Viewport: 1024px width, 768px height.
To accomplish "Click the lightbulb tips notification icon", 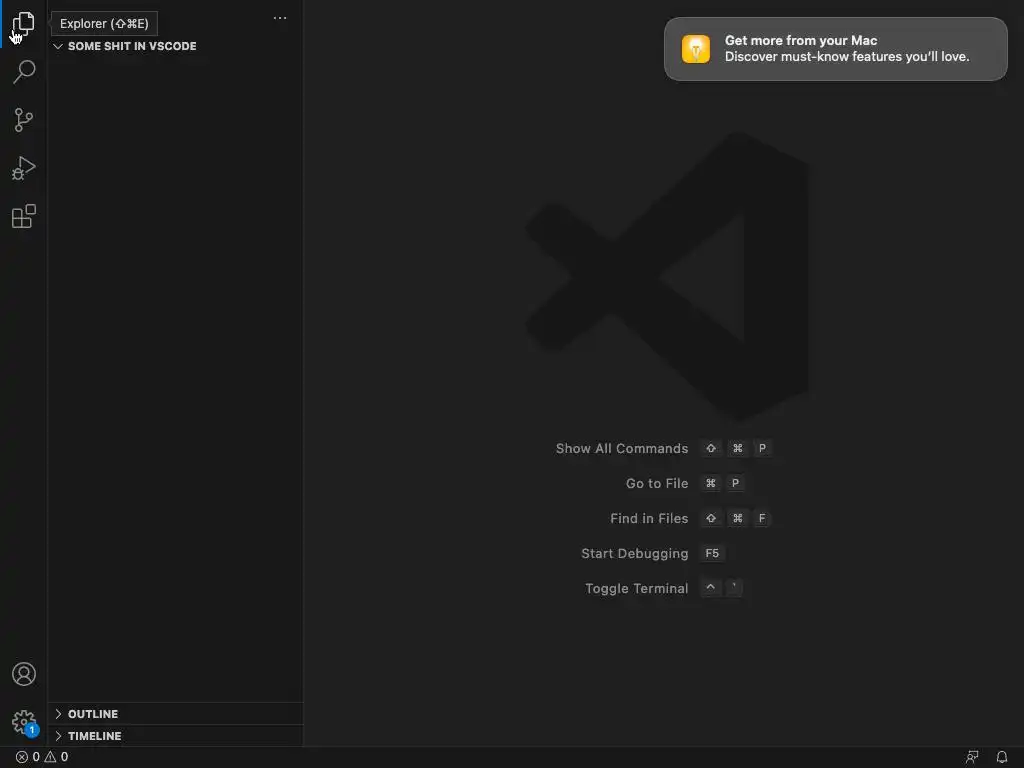I will (x=696, y=49).
